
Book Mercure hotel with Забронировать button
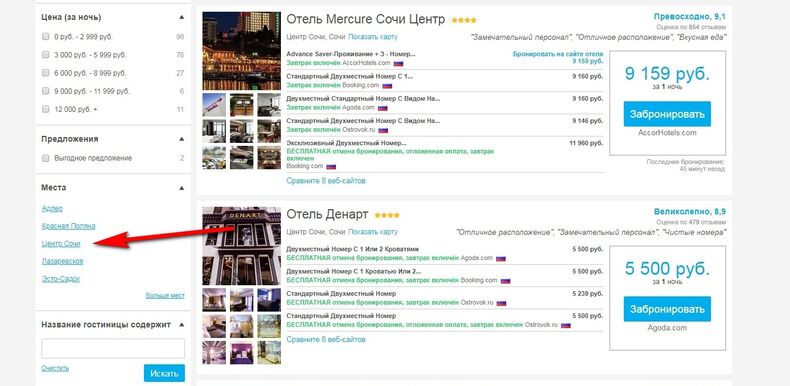(667, 114)
